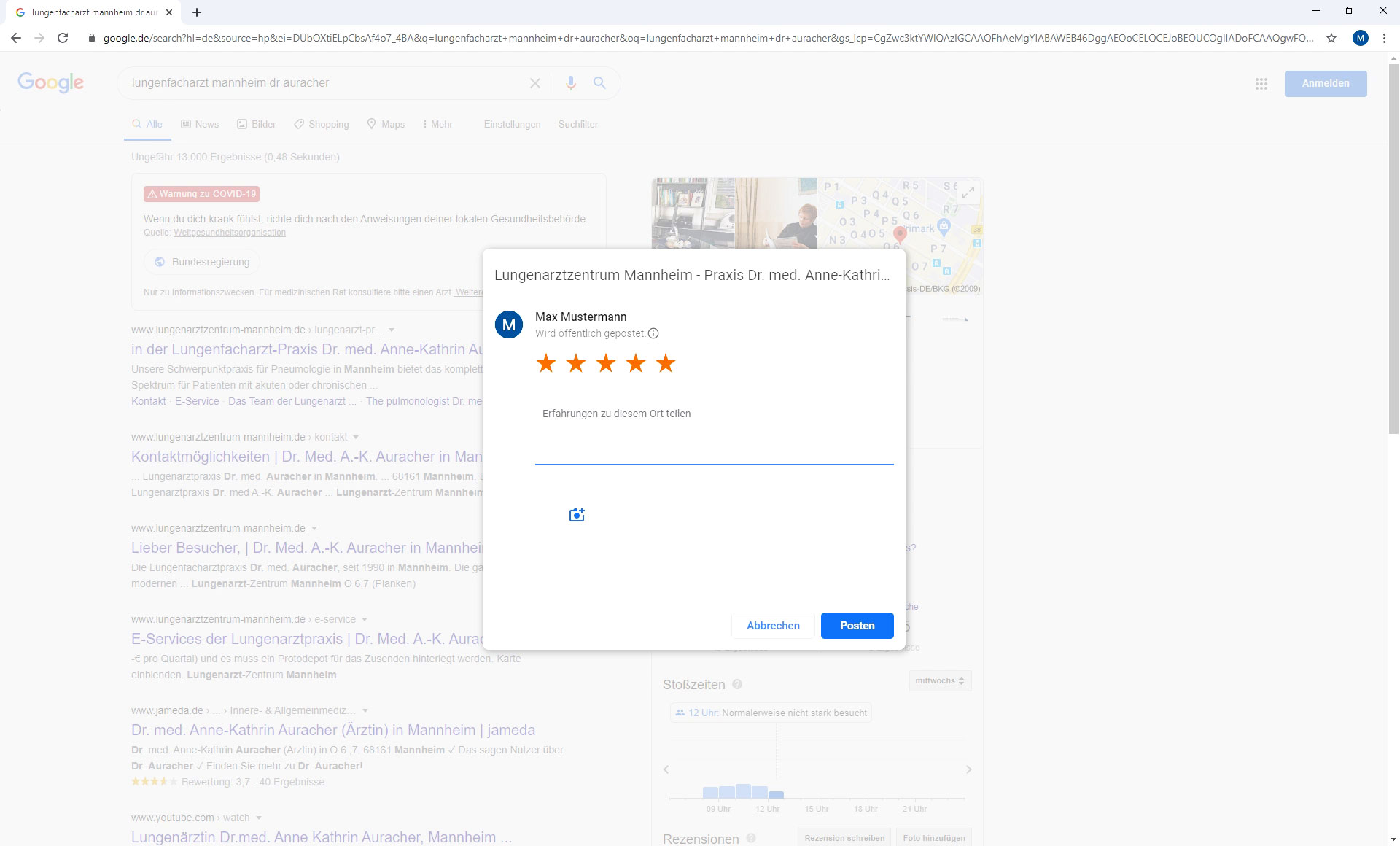This screenshot has height=846, width=1400.
Task: Switch to Shopping tab
Action: click(x=322, y=125)
